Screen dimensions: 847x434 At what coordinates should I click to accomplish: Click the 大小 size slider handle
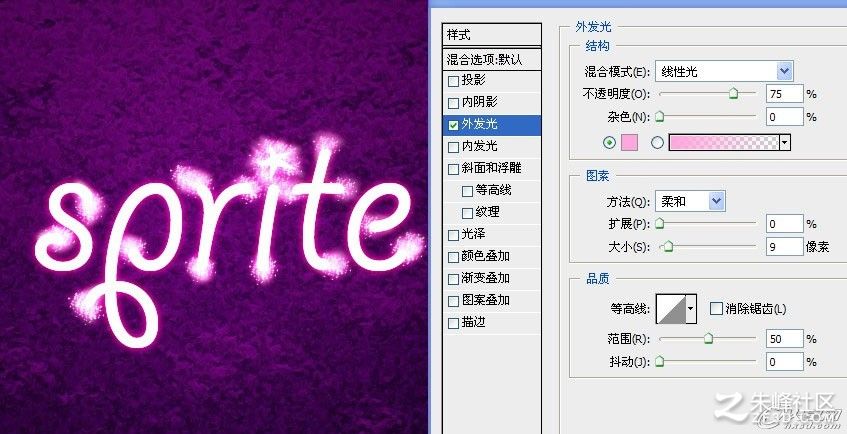coord(668,247)
